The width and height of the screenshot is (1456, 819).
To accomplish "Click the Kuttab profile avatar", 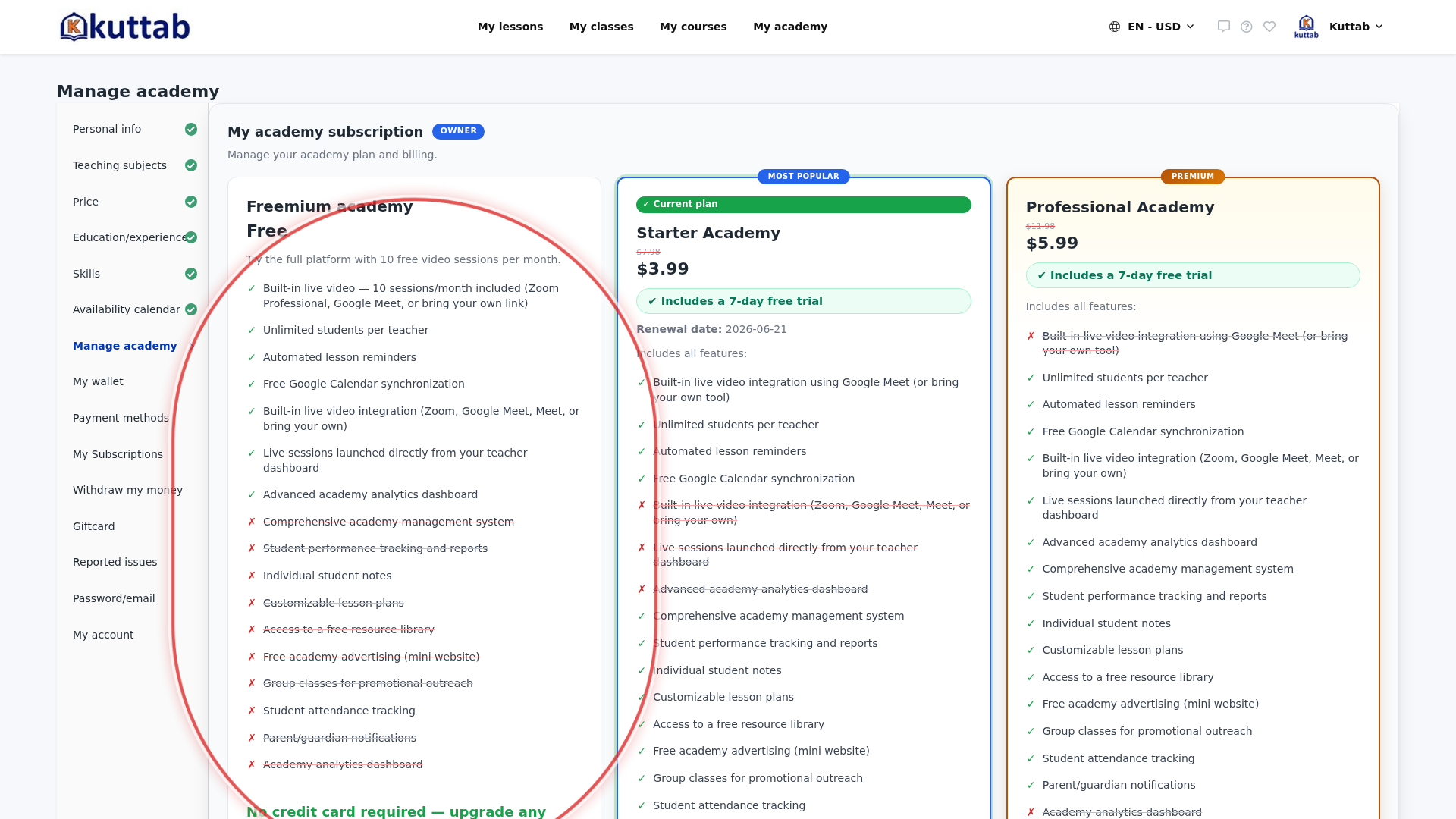I will [x=1306, y=27].
